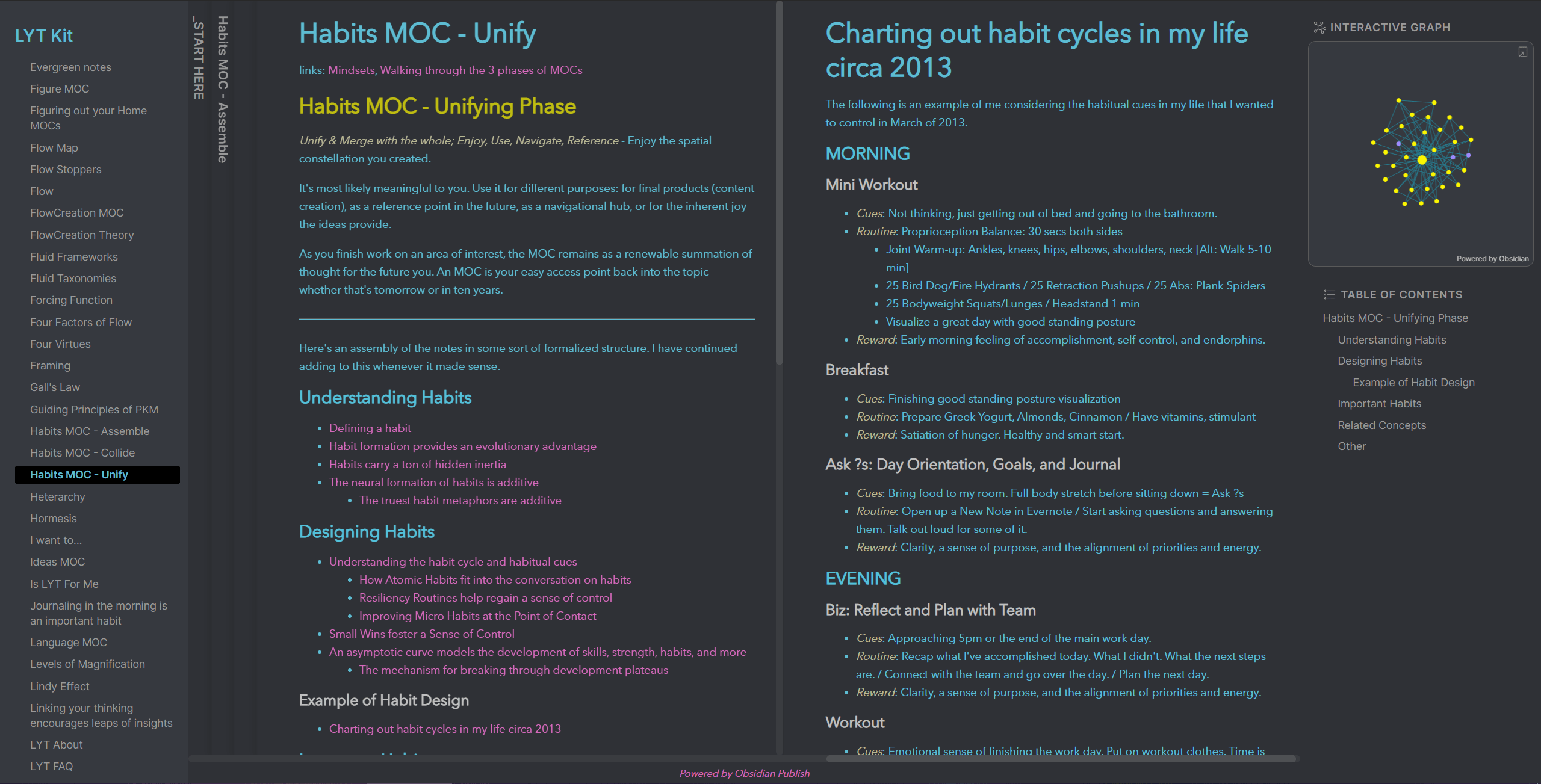This screenshot has height=784, width=1541.
Task: Expand the Other TOC entry
Action: [1351, 446]
